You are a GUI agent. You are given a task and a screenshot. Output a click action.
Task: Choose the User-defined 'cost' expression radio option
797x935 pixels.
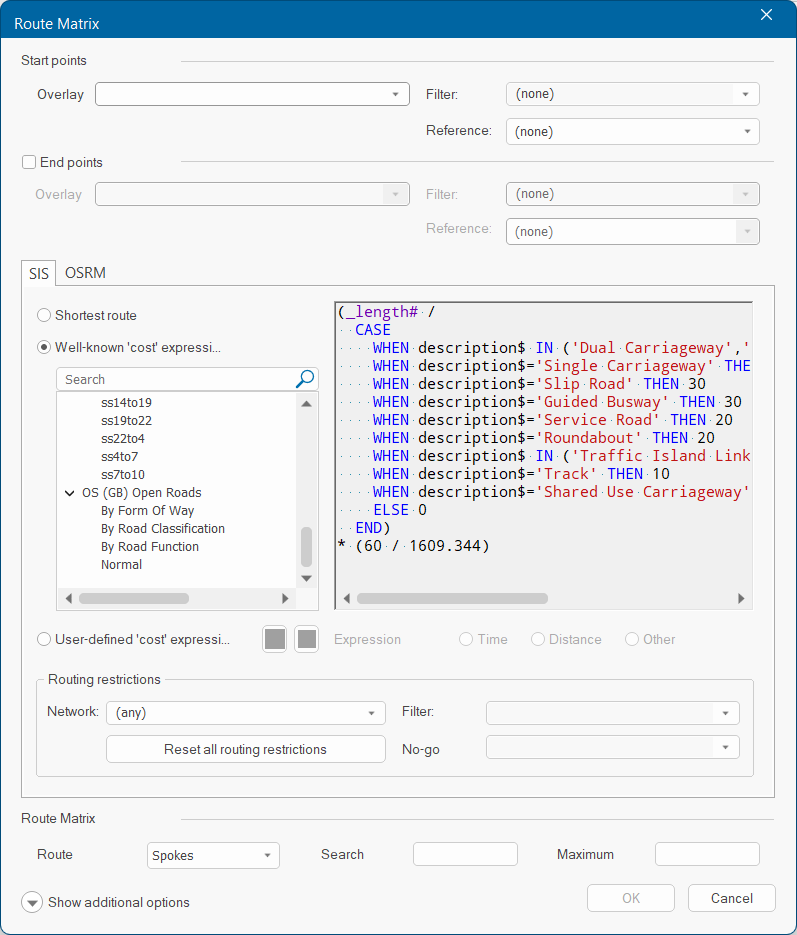point(44,639)
